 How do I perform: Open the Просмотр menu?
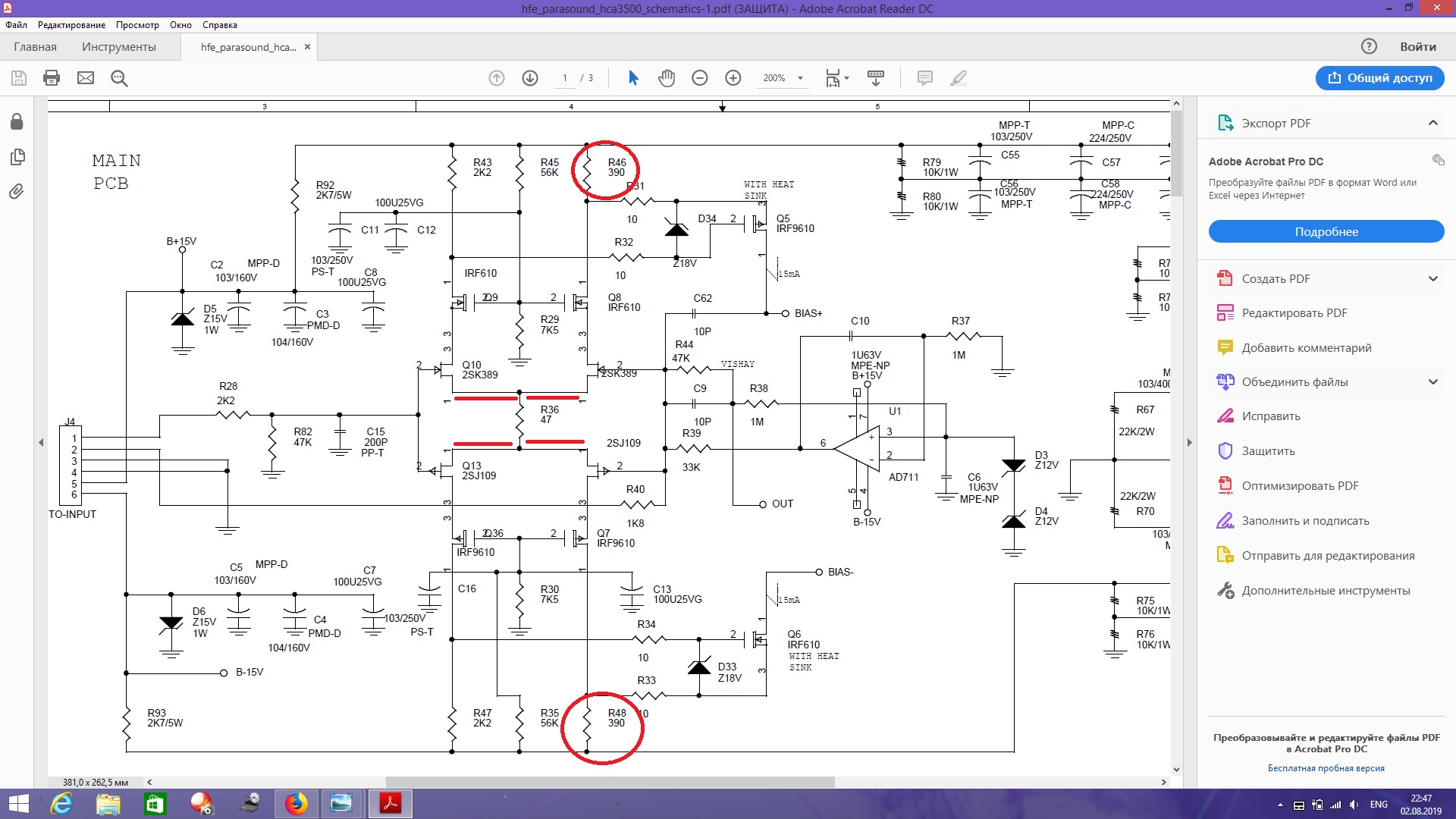137,24
